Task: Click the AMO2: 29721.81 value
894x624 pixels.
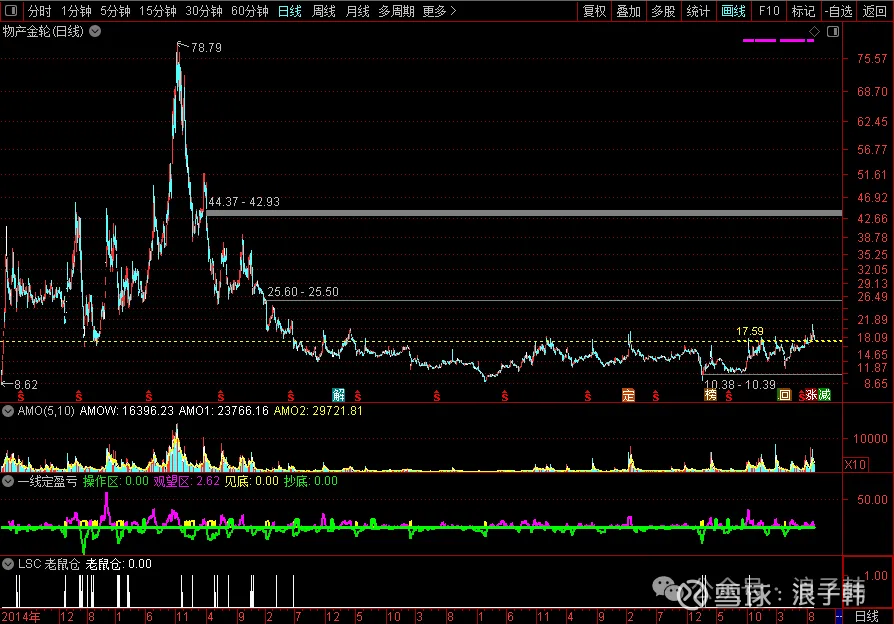Action: (318, 411)
